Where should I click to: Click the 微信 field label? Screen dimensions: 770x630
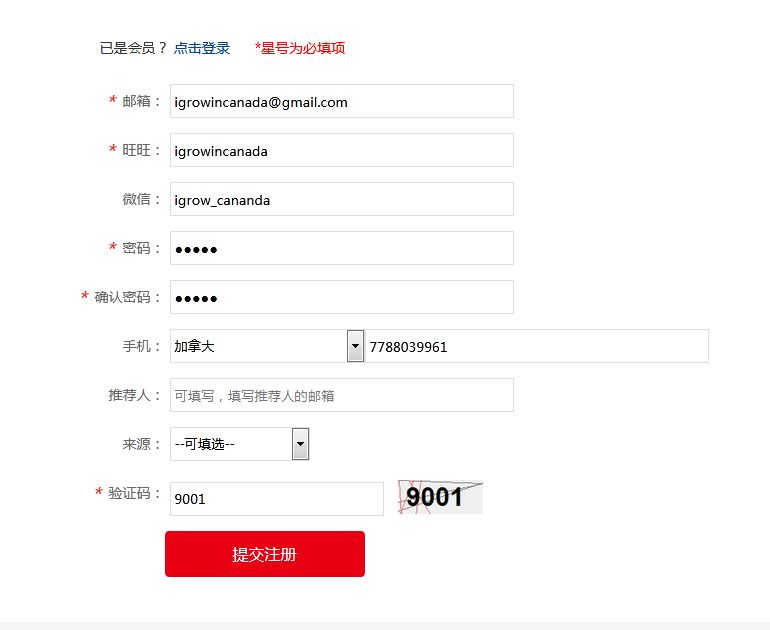tap(137, 199)
